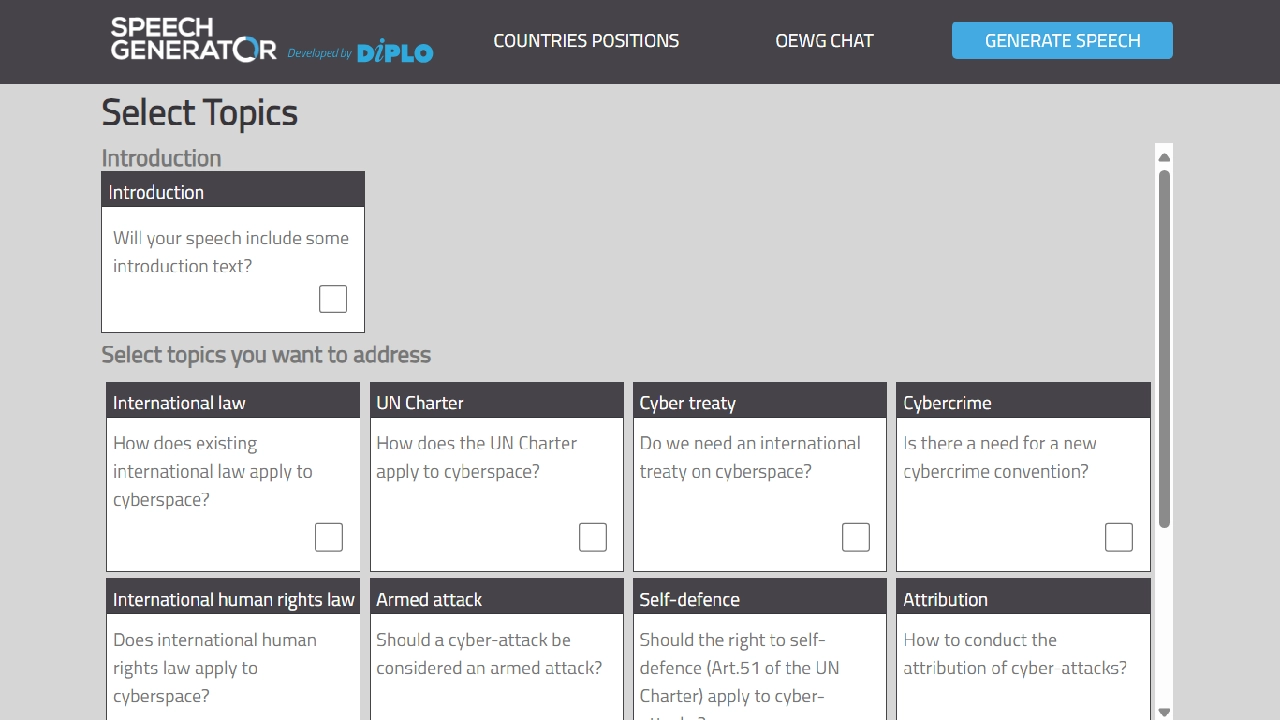Screen dimensions: 1280x720
Task: Click the scrollbar up arrow
Action: coord(1164,157)
